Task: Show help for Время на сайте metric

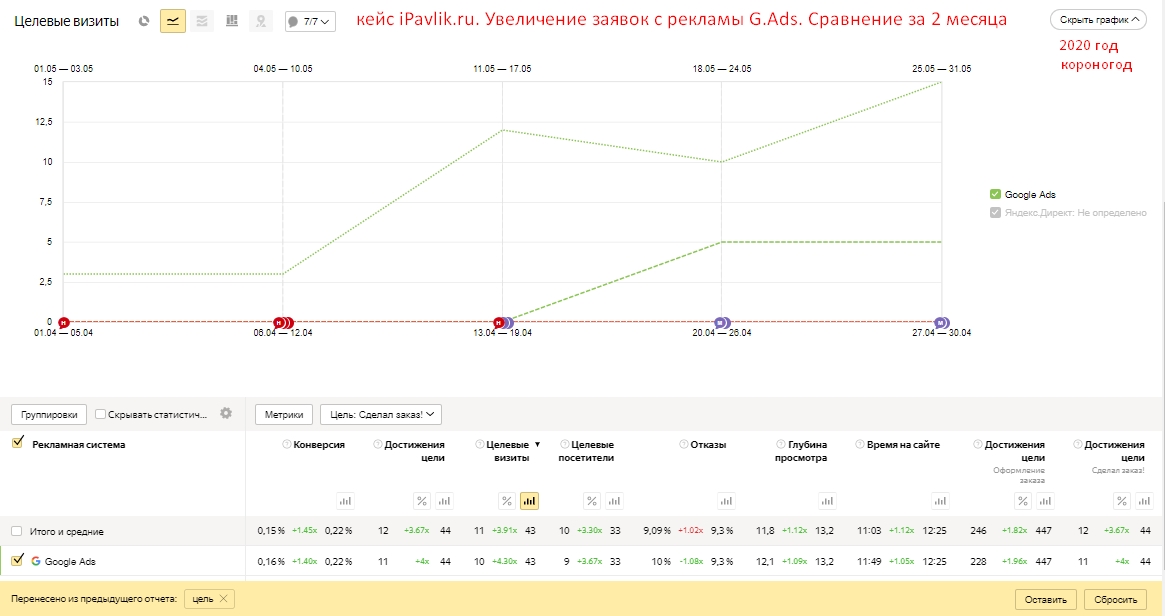Action: coord(860,444)
